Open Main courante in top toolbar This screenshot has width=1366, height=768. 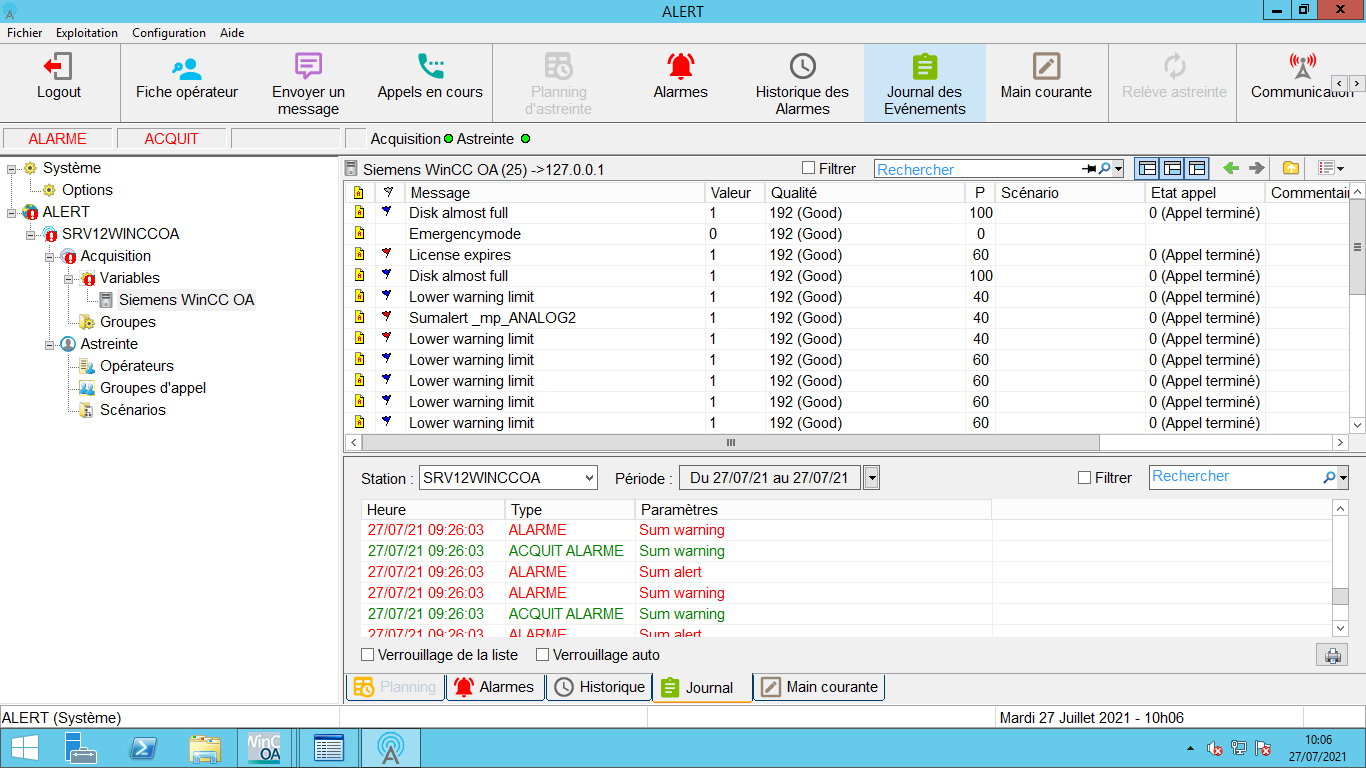click(x=1046, y=67)
